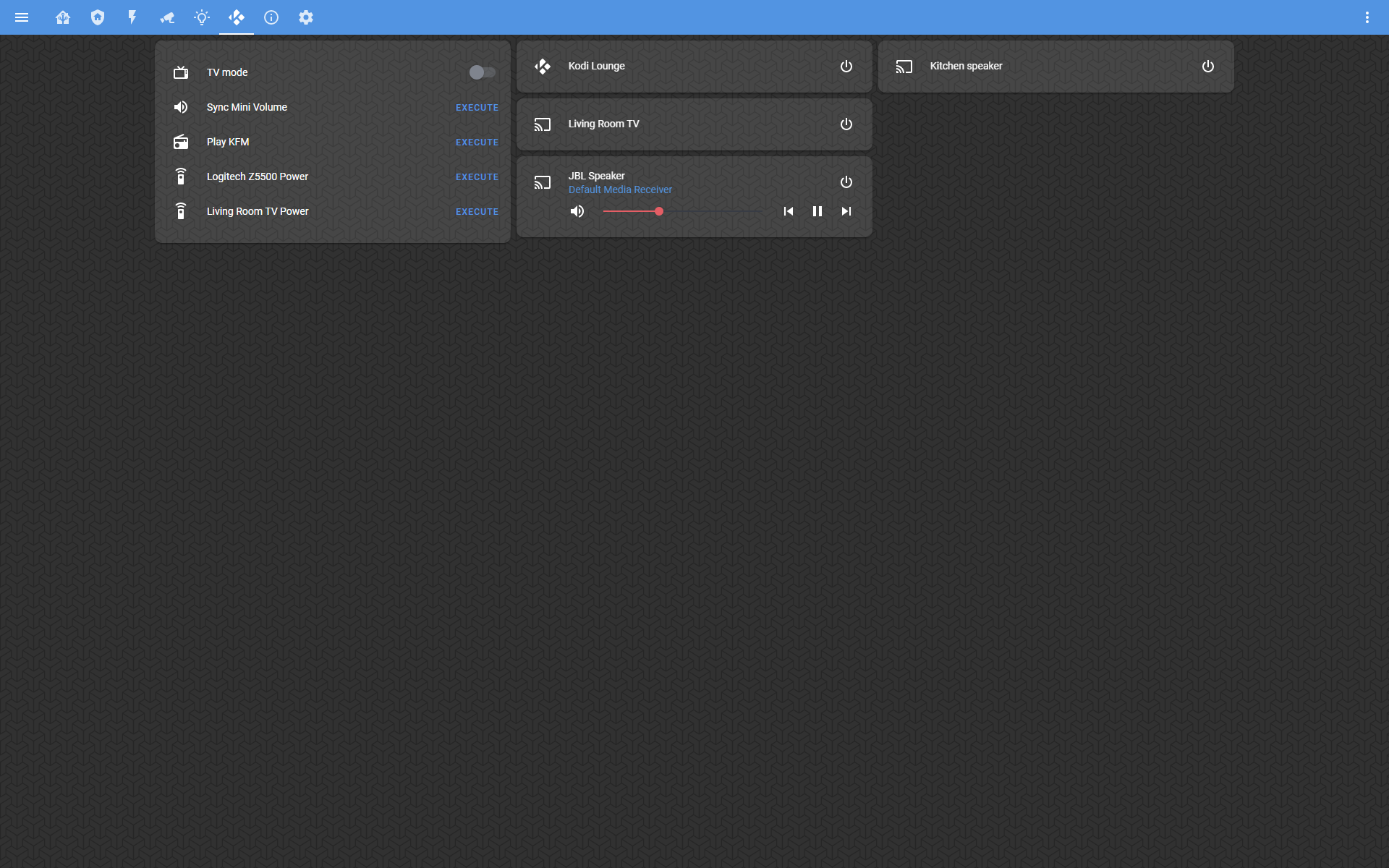This screenshot has height=868, width=1389.
Task: Toggle power for Living Room TV
Action: pyautogui.click(x=846, y=124)
